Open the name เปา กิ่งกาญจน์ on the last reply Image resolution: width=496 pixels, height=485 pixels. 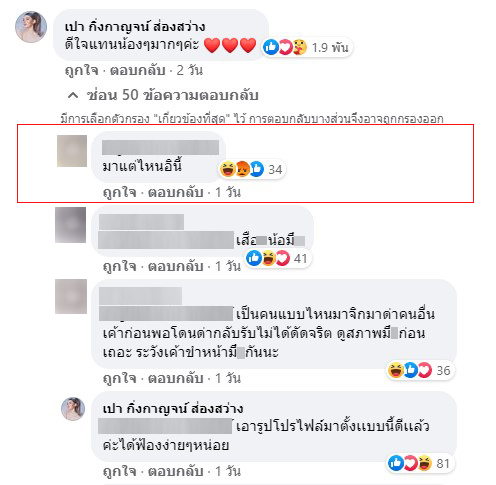pyautogui.click(x=173, y=409)
